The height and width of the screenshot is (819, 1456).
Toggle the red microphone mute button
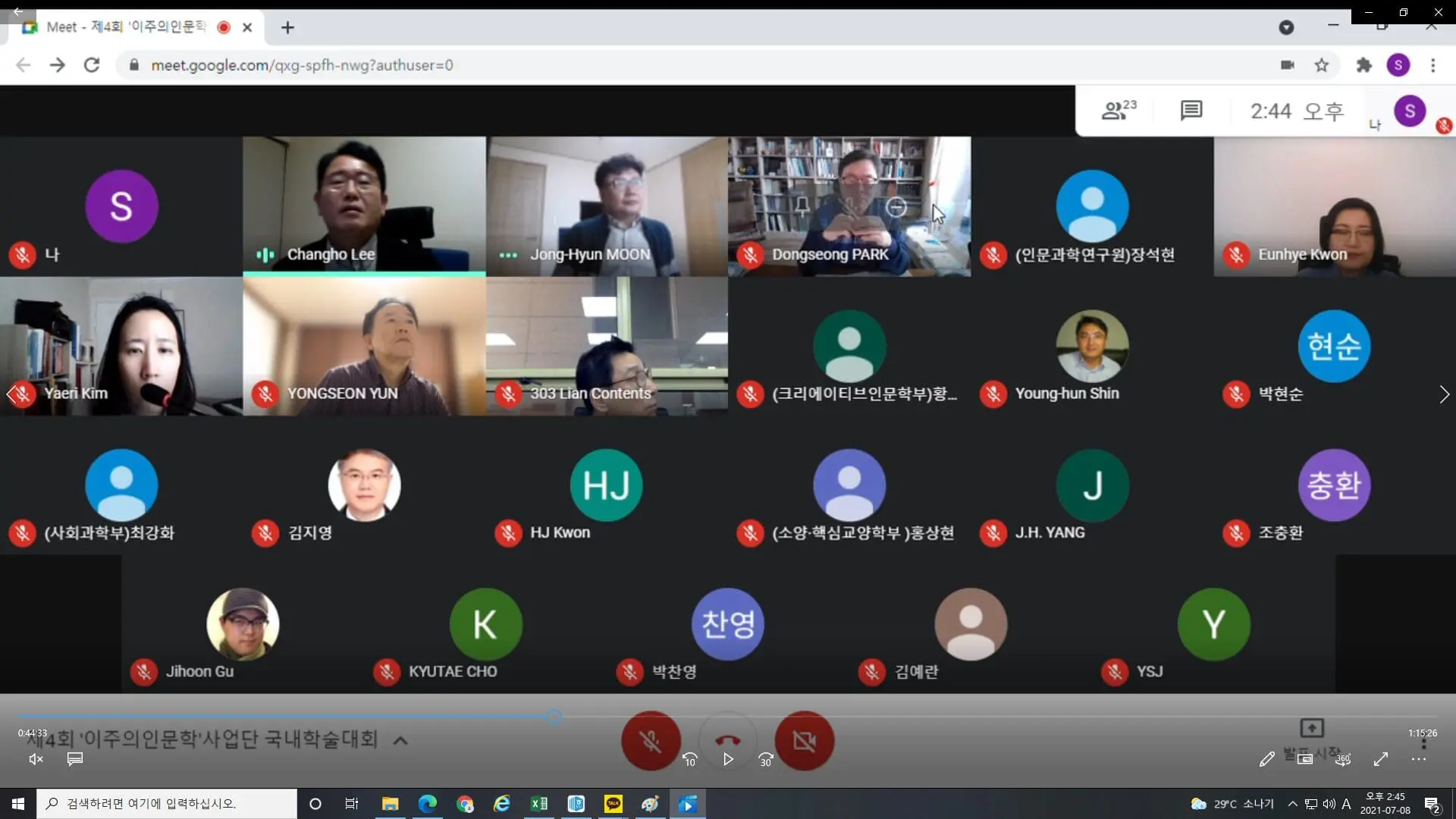pos(650,740)
